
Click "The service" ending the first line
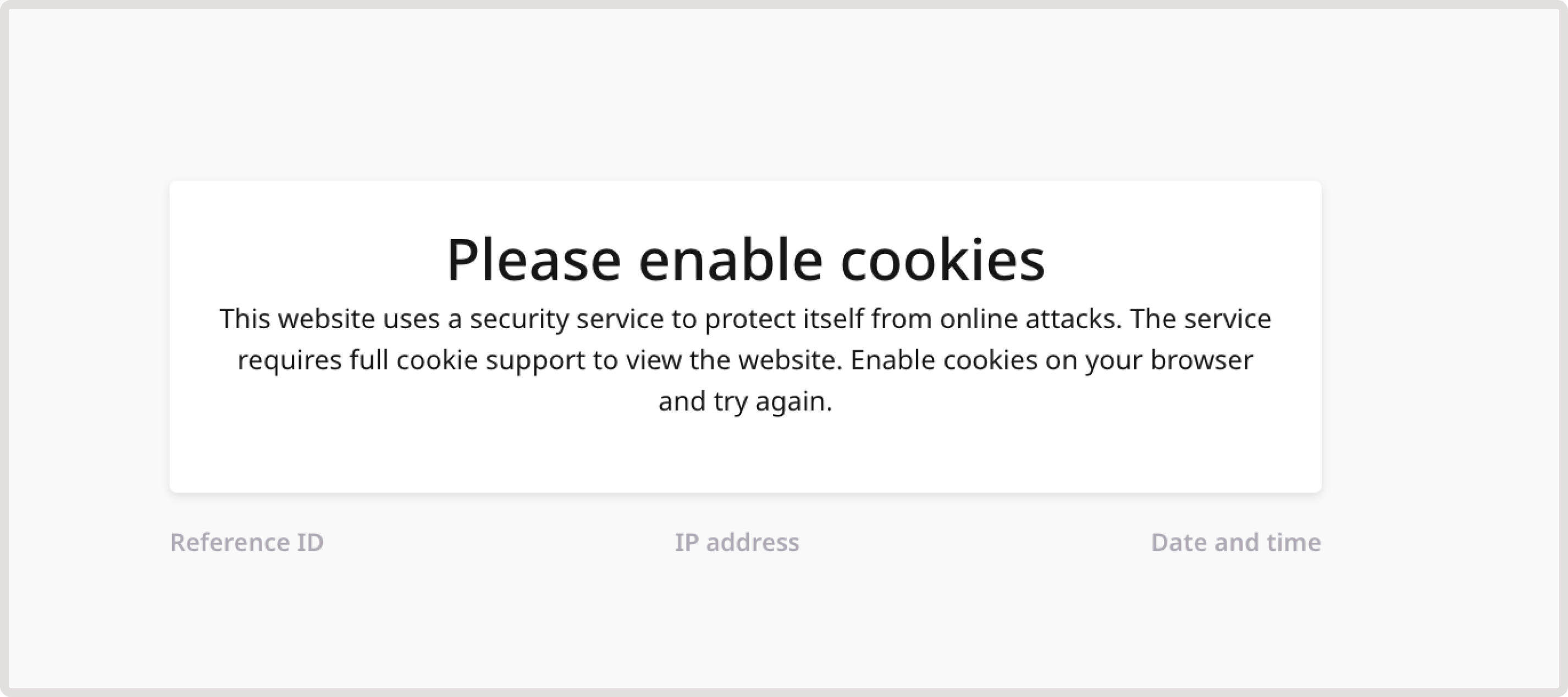[1200, 319]
